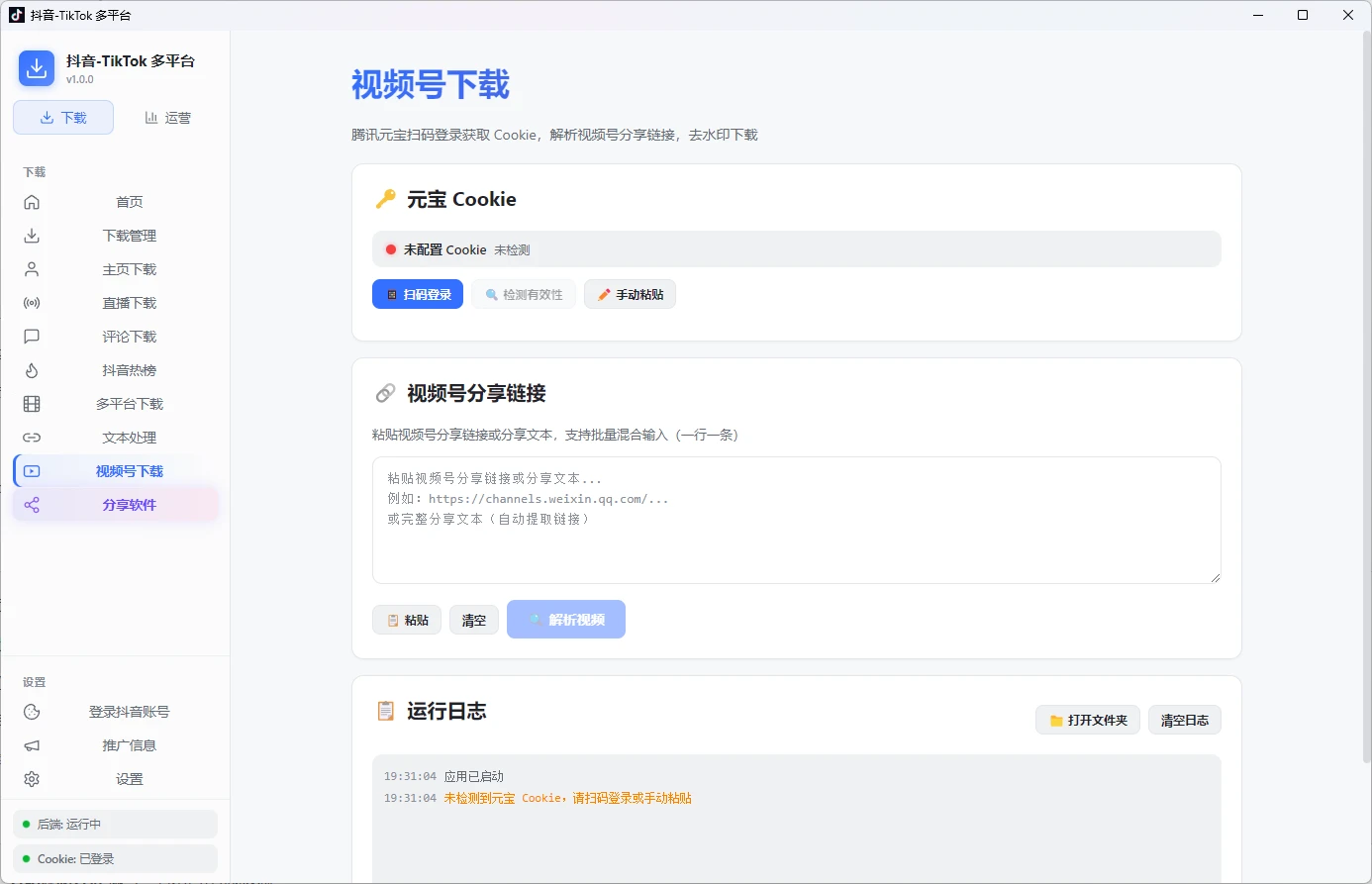This screenshot has height=884, width=1372.
Task: Click the share icon beside 分享软件
Action: (32, 505)
